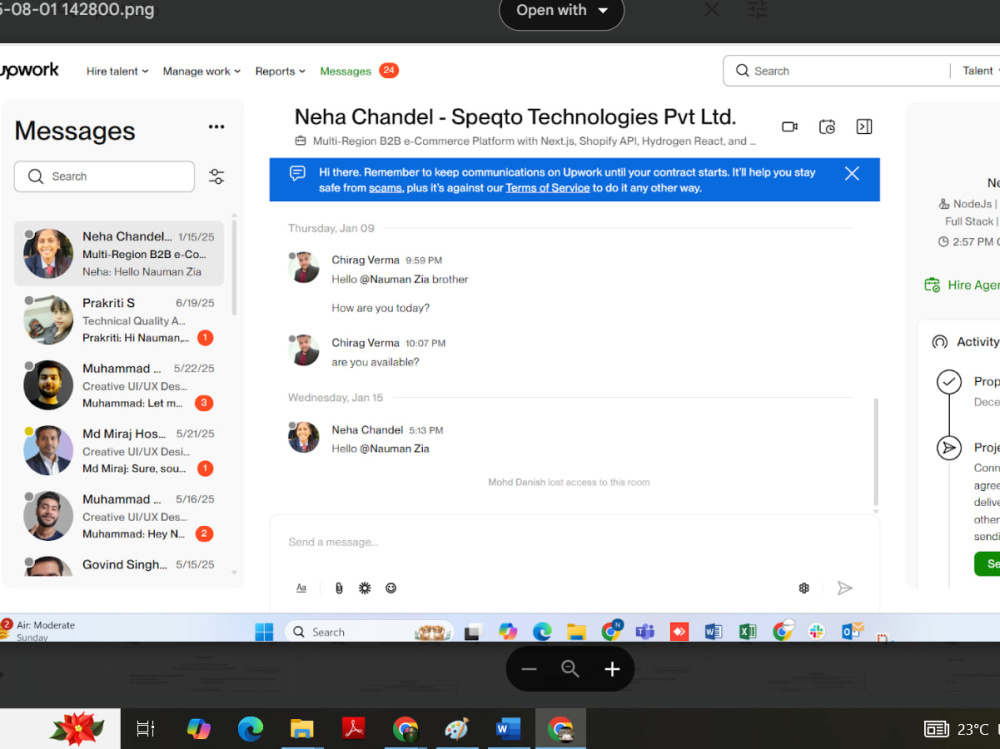Click the 24 unread messages badge

[x=388, y=70]
